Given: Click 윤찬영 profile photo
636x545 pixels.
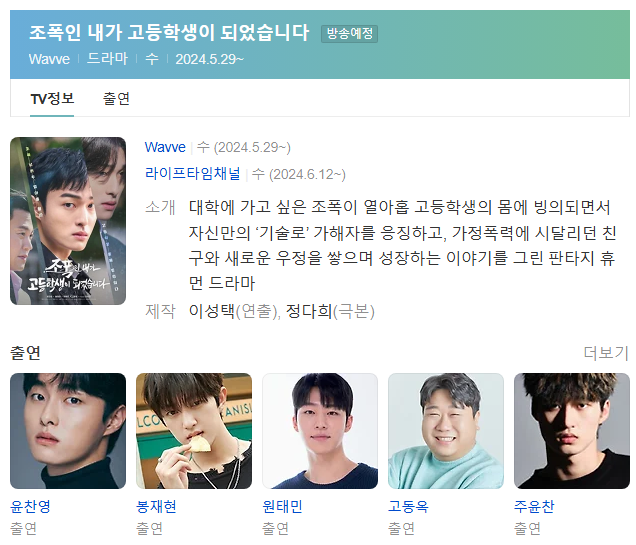Looking at the screenshot, I should 68,431.
